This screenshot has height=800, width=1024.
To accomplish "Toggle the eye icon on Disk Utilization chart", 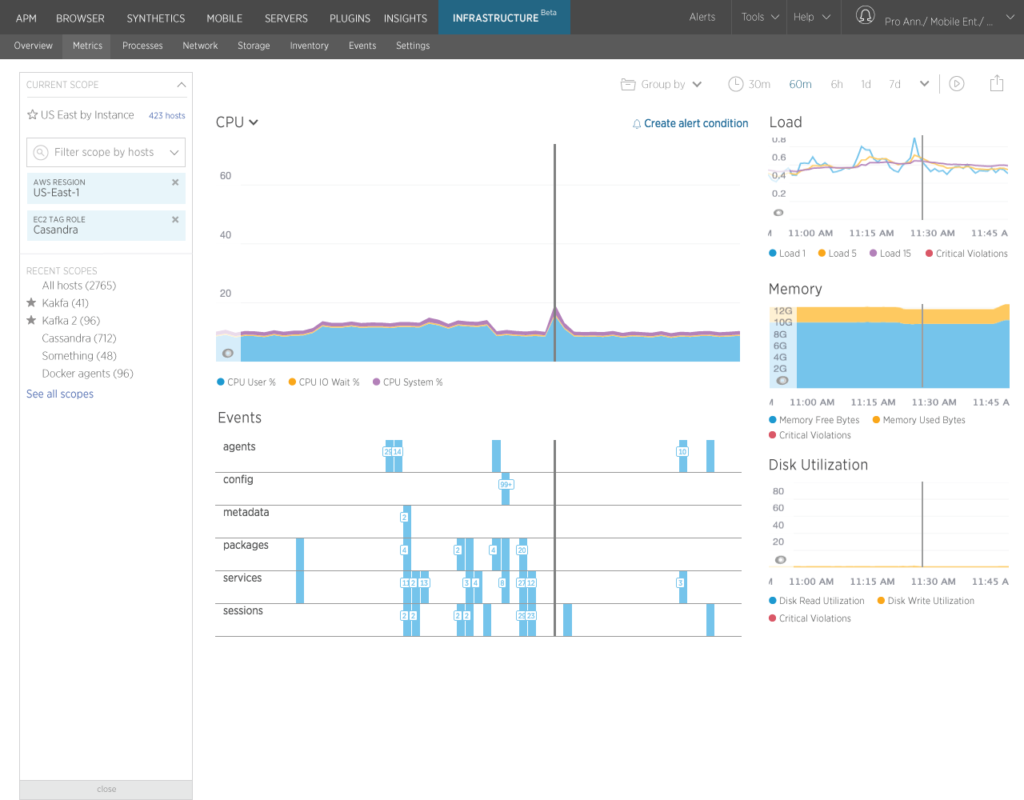I will click(781, 560).
